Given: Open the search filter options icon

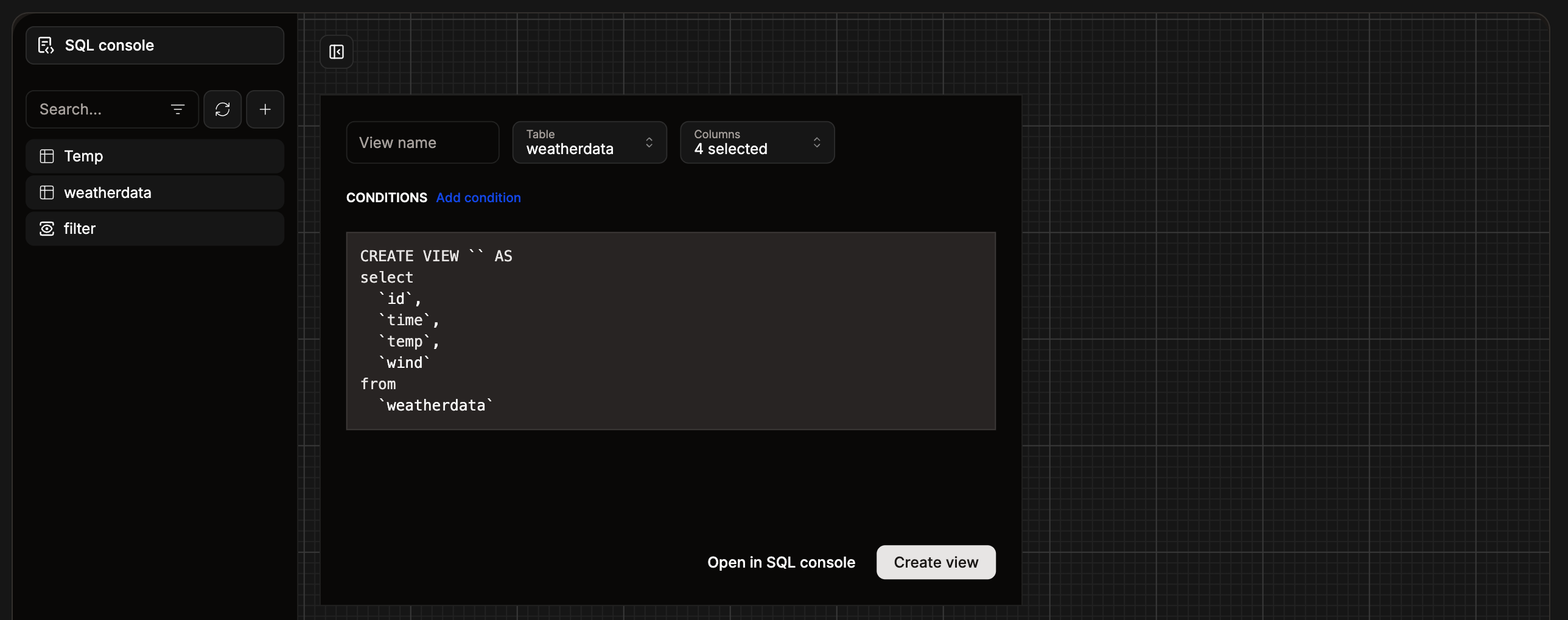Looking at the screenshot, I should [x=177, y=109].
